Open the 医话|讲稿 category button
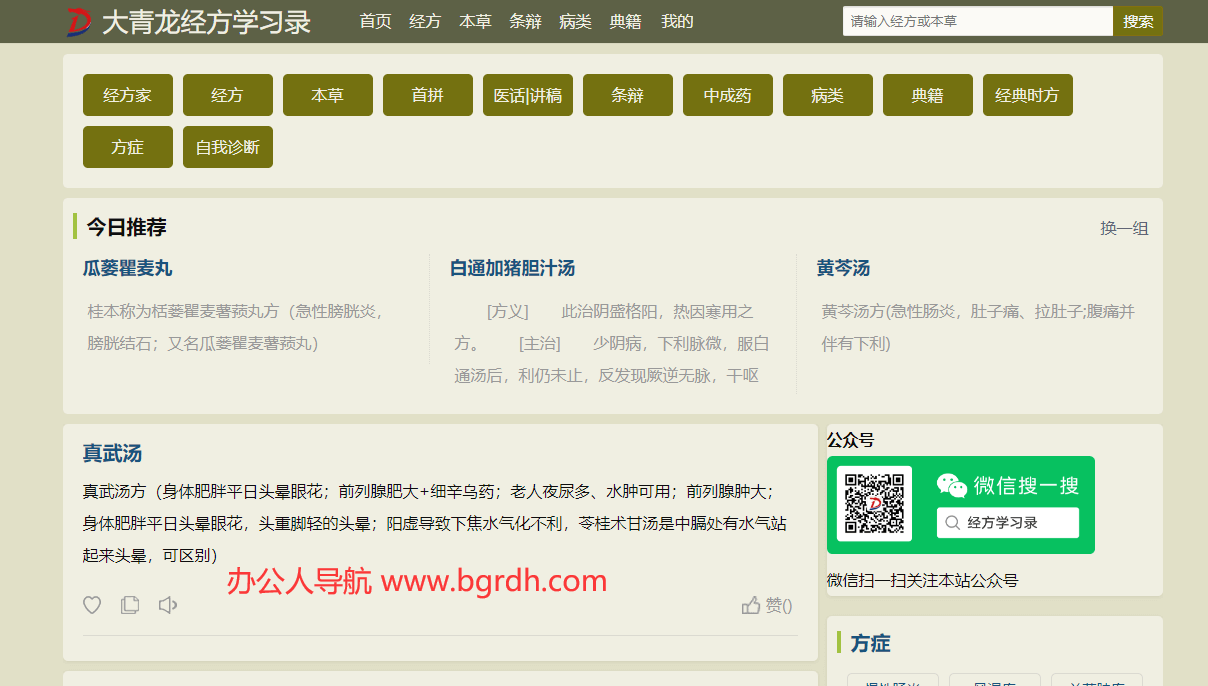 click(528, 95)
